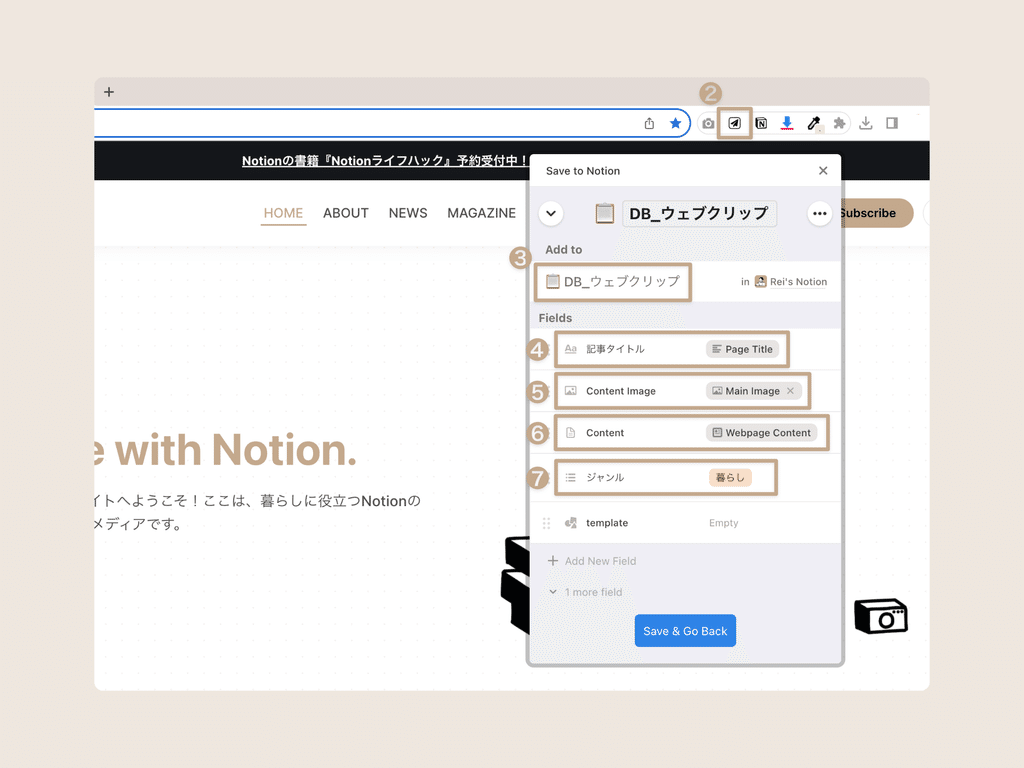Toggle the browser side panel icon

[x=892, y=123]
